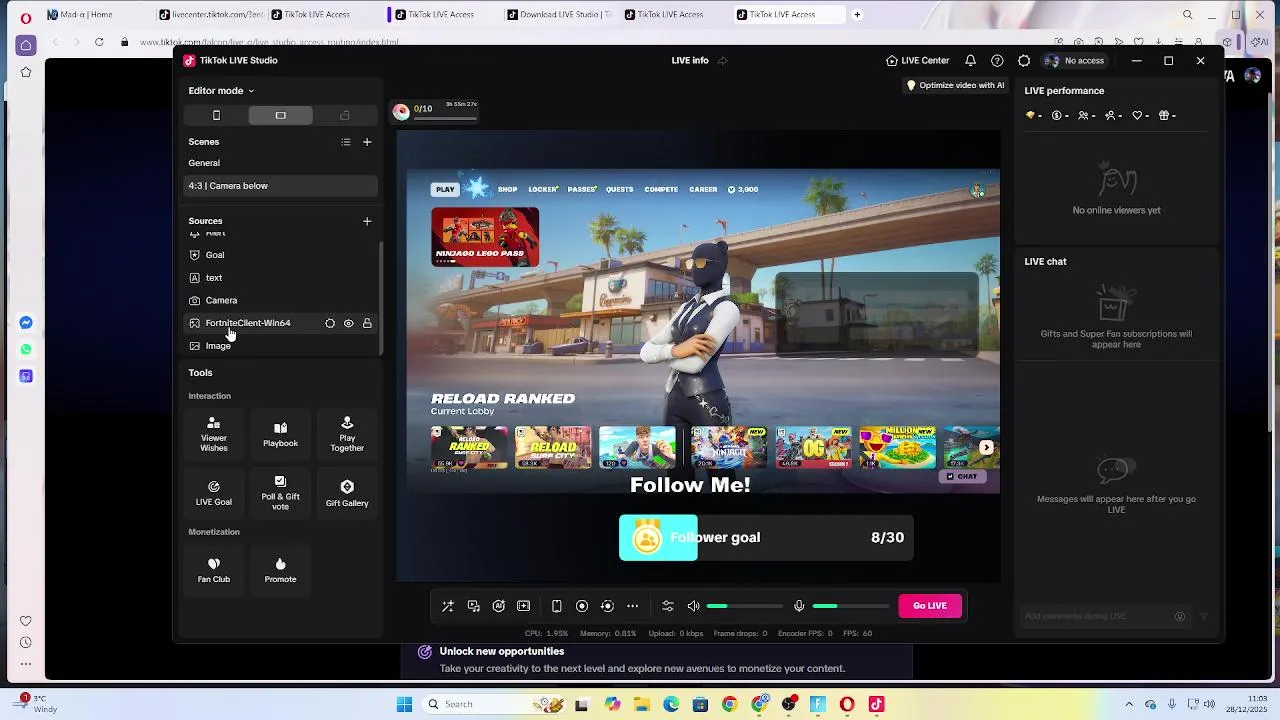
Task: Click the AI tool icon in bottom toolbar
Action: [x=499, y=606]
